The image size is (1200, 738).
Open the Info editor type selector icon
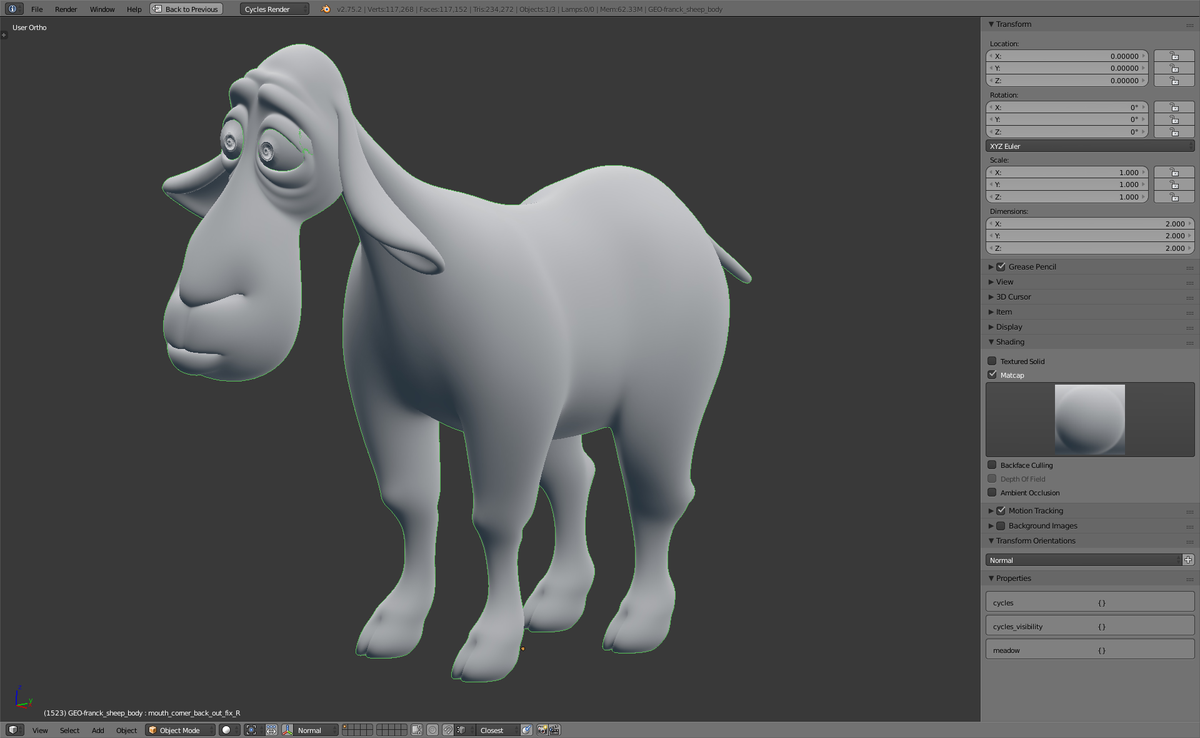[15, 9]
